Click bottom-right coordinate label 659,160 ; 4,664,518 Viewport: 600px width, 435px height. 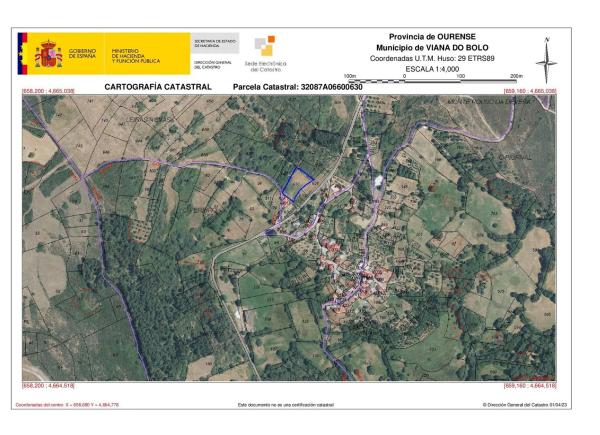(x=530, y=385)
